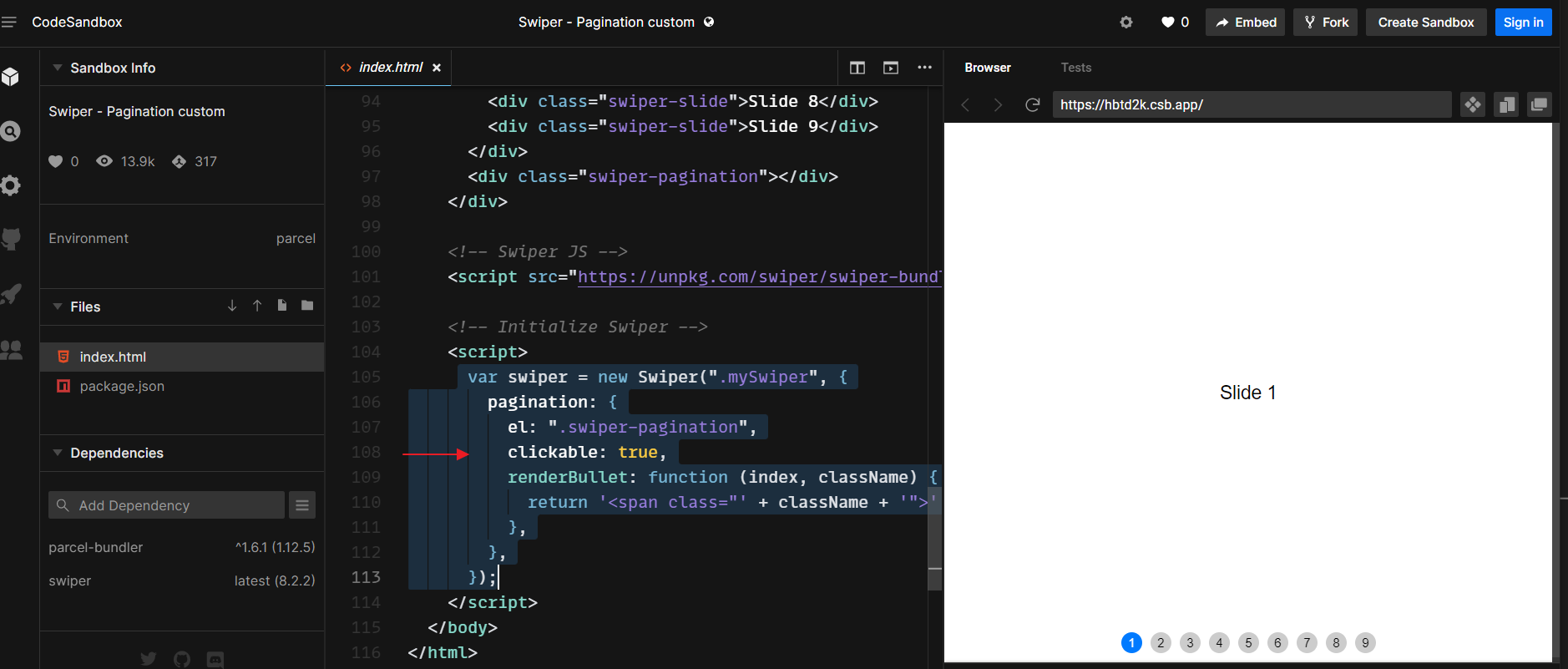Open Live collaboration people icon
This screenshot has height=669, width=1568.
tap(11, 350)
